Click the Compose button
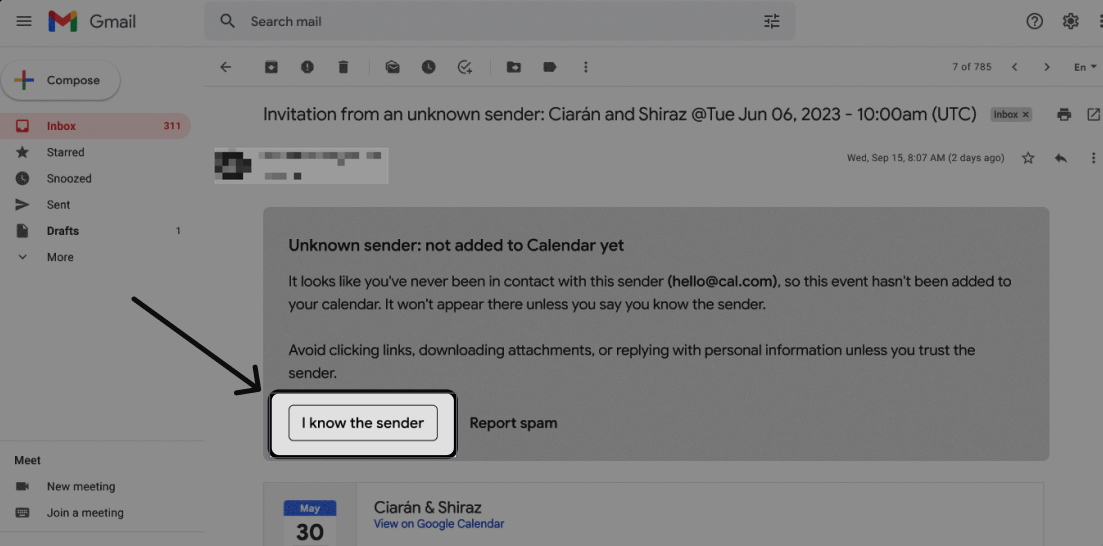The height and width of the screenshot is (546, 1103). click(60, 80)
